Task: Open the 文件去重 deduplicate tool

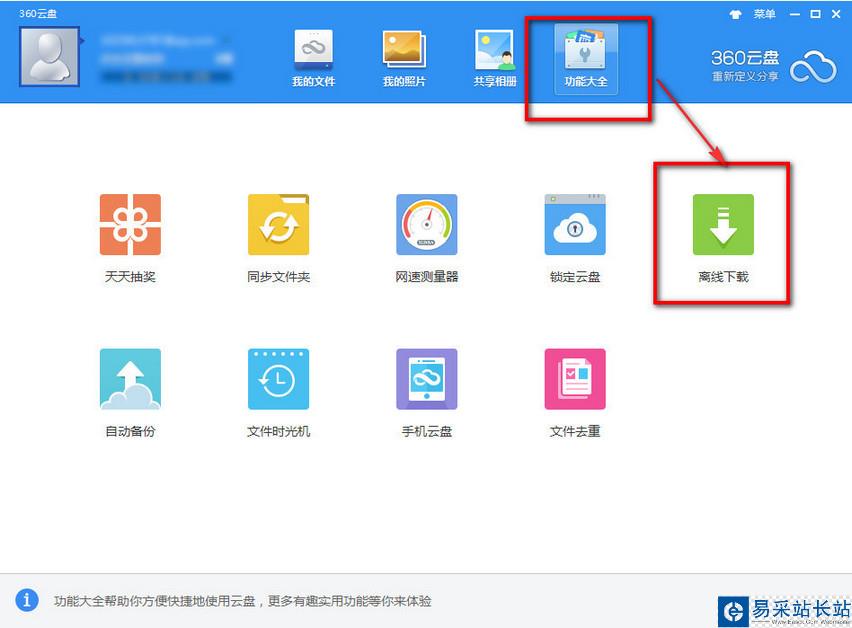Action: click(x=575, y=379)
